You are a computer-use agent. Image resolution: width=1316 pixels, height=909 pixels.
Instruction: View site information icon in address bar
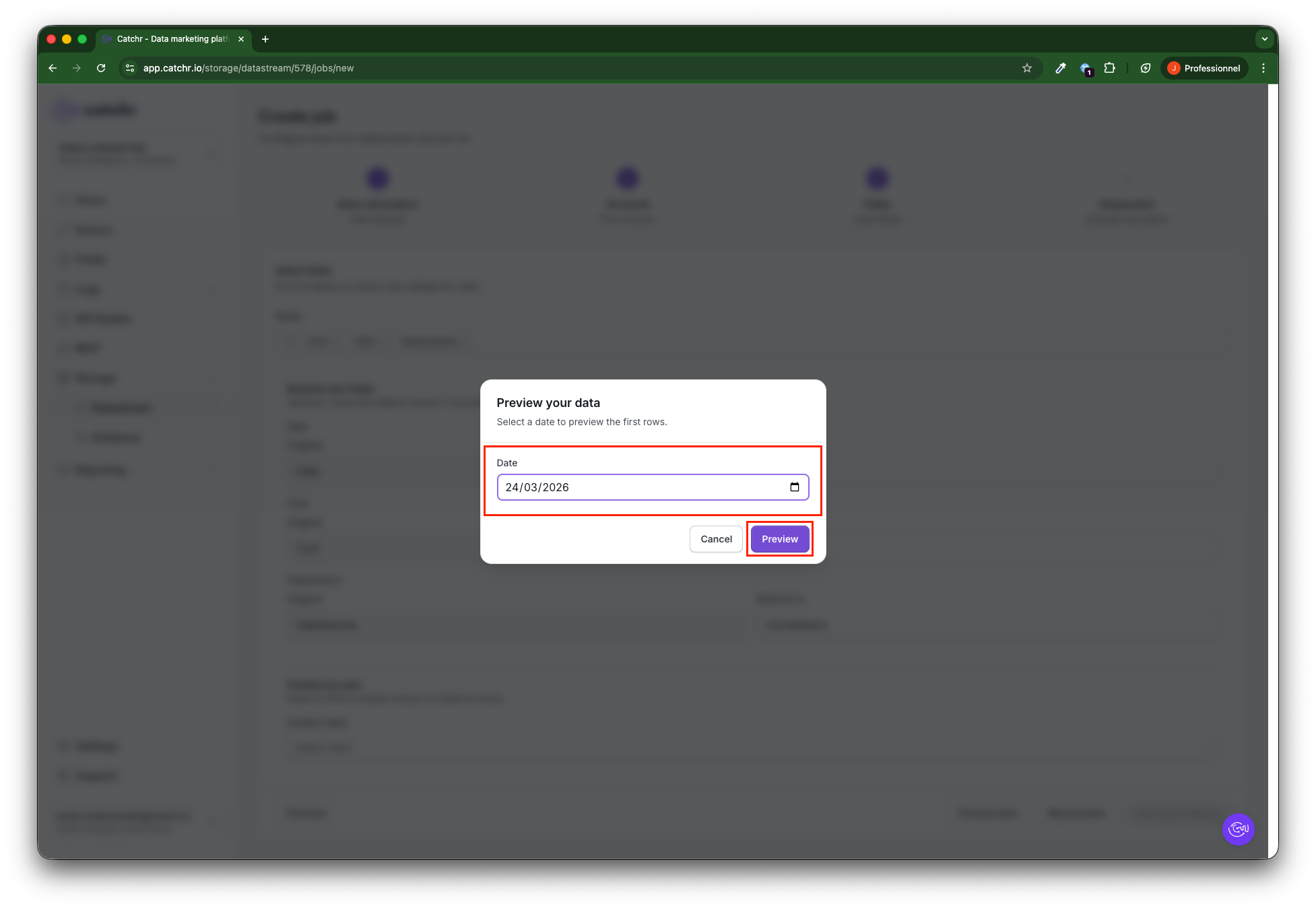pyautogui.click(x=130, y=68)
